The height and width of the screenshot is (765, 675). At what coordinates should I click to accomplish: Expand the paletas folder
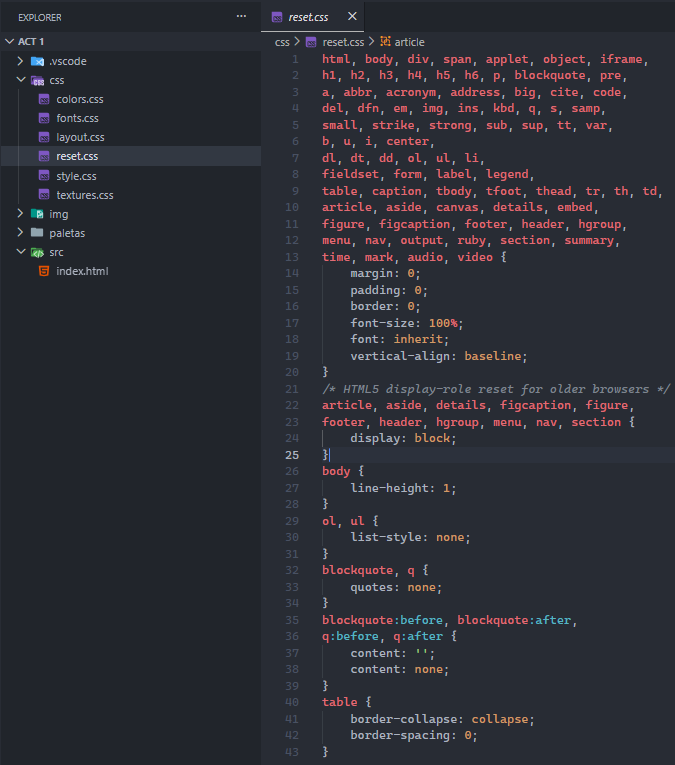[x=20, y=233]
